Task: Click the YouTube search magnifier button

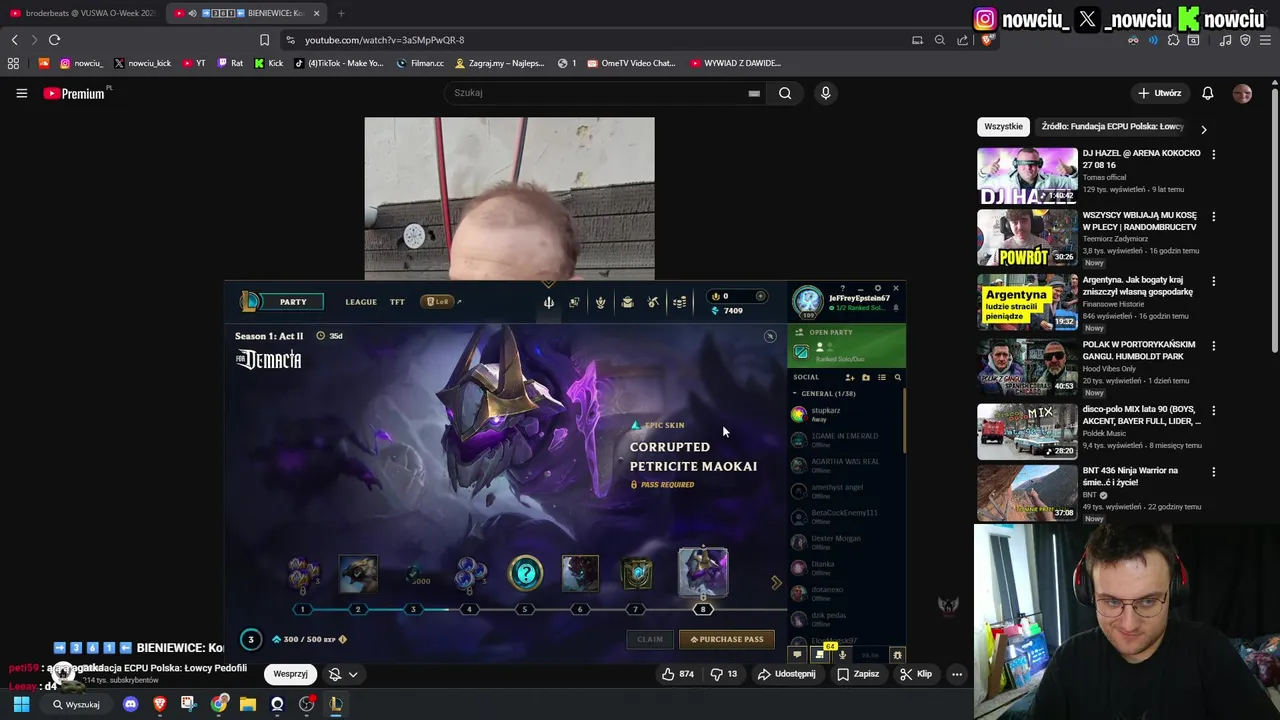Action: point(785,93)
